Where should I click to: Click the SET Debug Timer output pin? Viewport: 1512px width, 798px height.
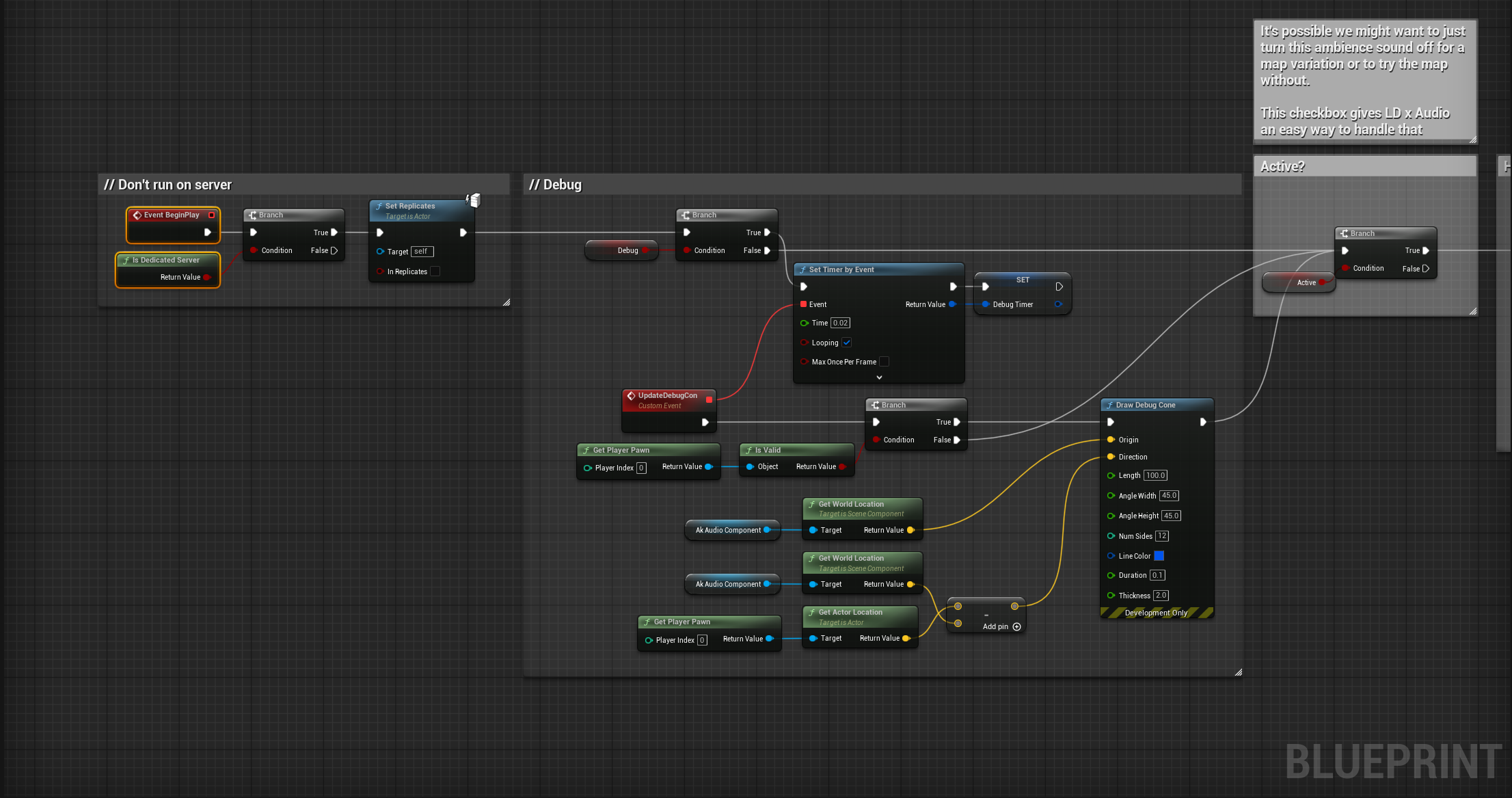(1058, 304)
